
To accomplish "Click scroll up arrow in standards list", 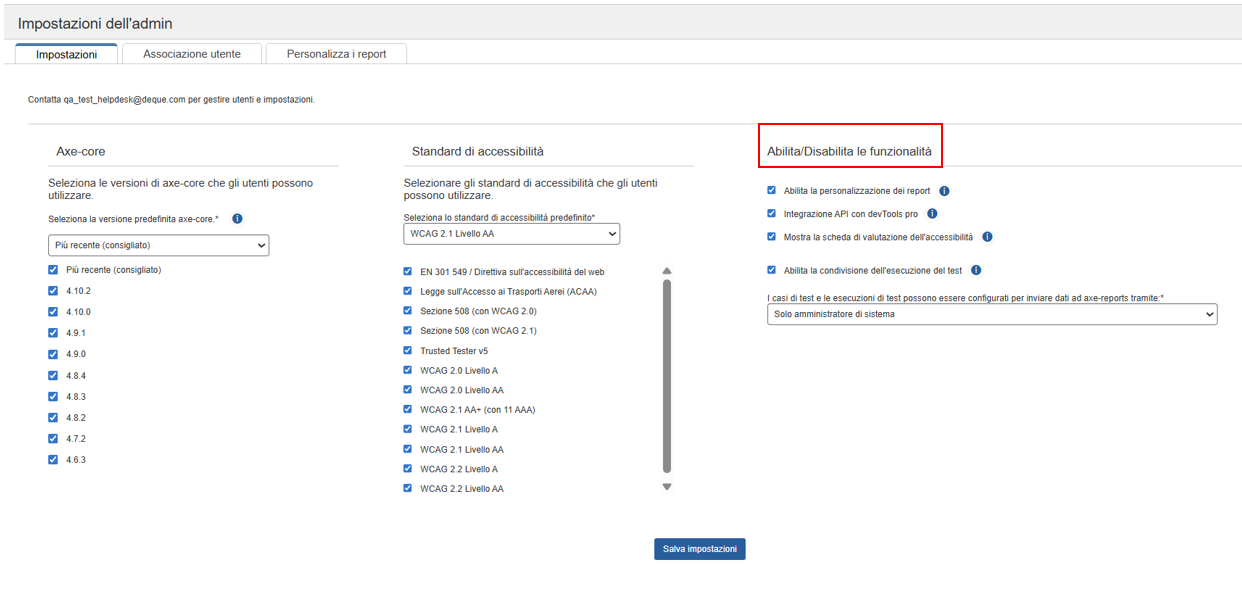I will point(667,271).
